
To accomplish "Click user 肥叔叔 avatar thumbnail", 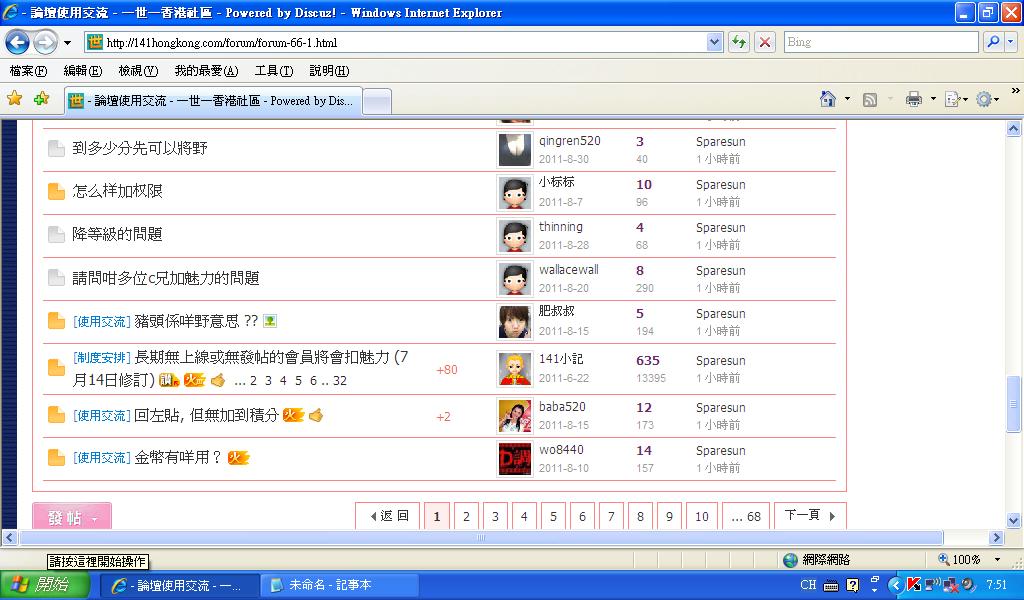I will (x=514, y=322).
